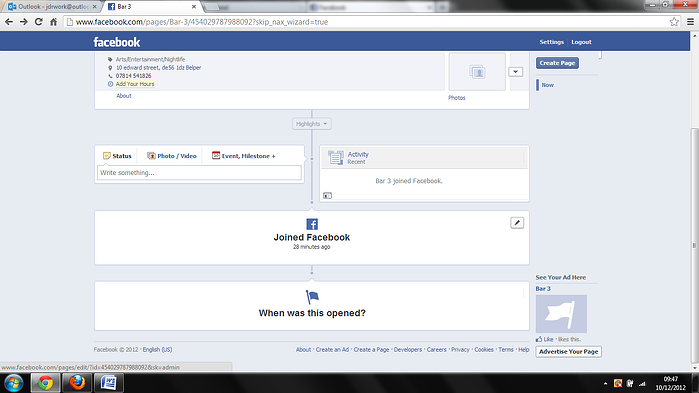Click the Advertise Your Page button
The height and width of the screenshot is (393, 699).
pos(568,352)
